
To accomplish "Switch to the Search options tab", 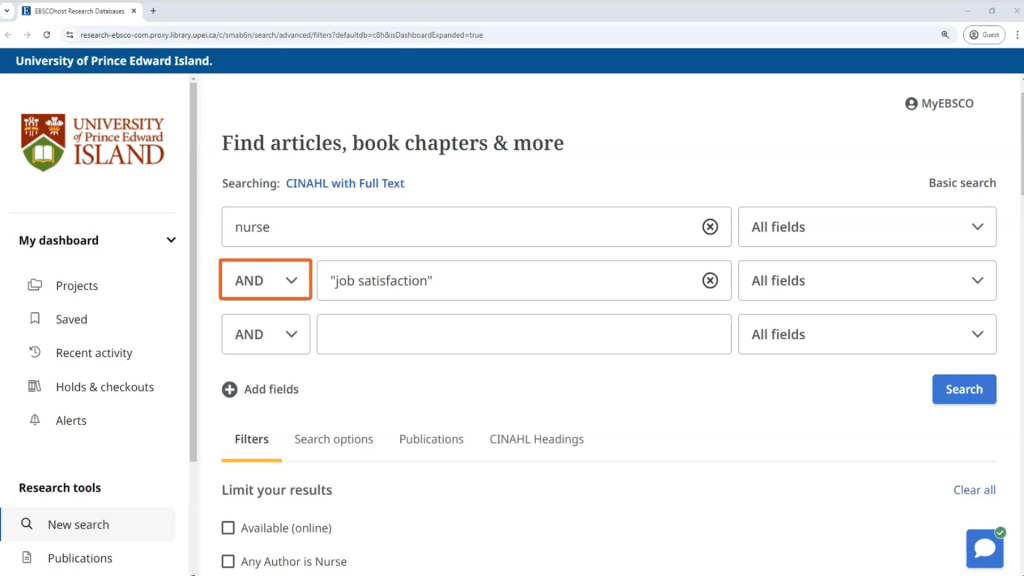I will click(333, 439).
